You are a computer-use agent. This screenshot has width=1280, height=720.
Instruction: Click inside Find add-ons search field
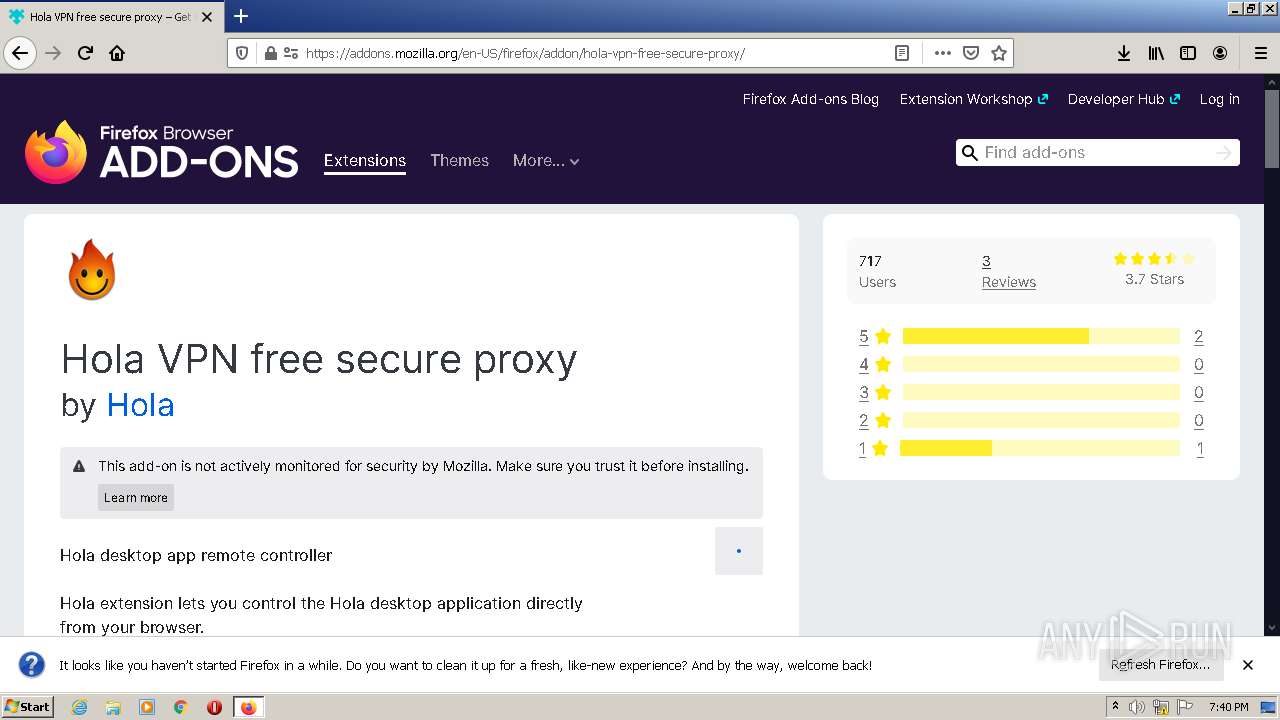click(1096, 152)
